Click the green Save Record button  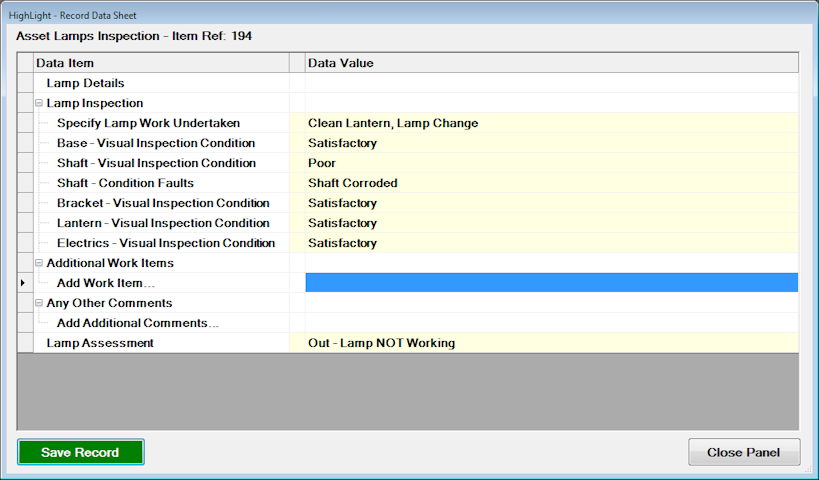[x=80, y=452]
